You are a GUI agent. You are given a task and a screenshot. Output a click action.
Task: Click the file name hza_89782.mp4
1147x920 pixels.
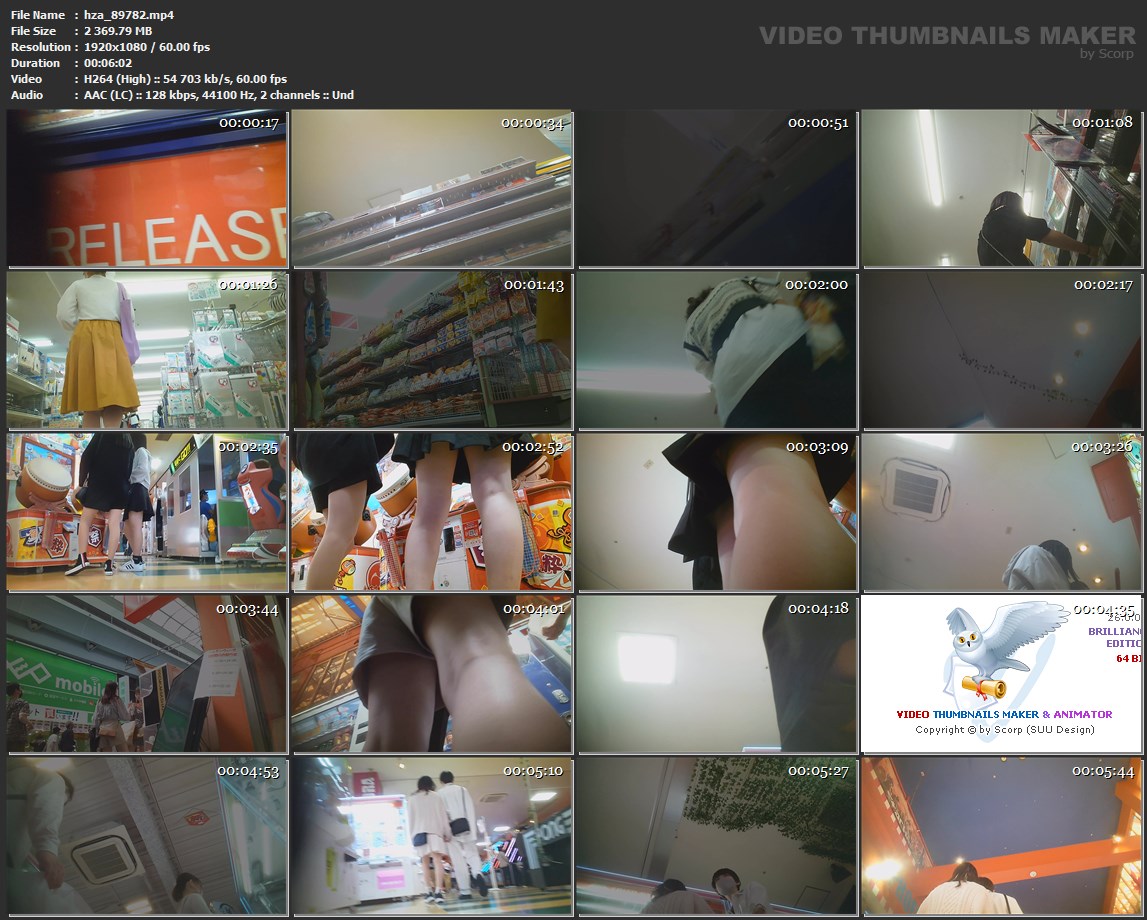pos(129,15)
